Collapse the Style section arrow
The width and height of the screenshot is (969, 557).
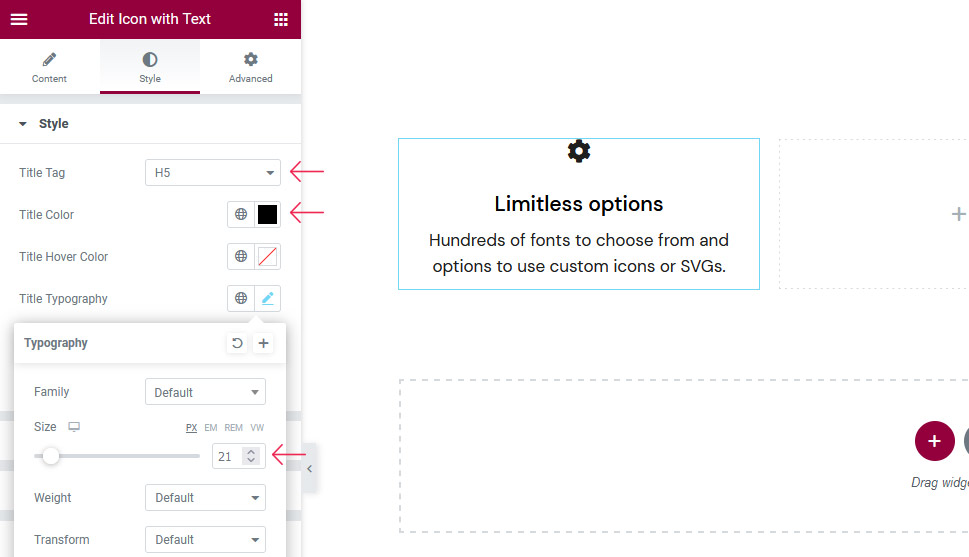coord(23,124)
